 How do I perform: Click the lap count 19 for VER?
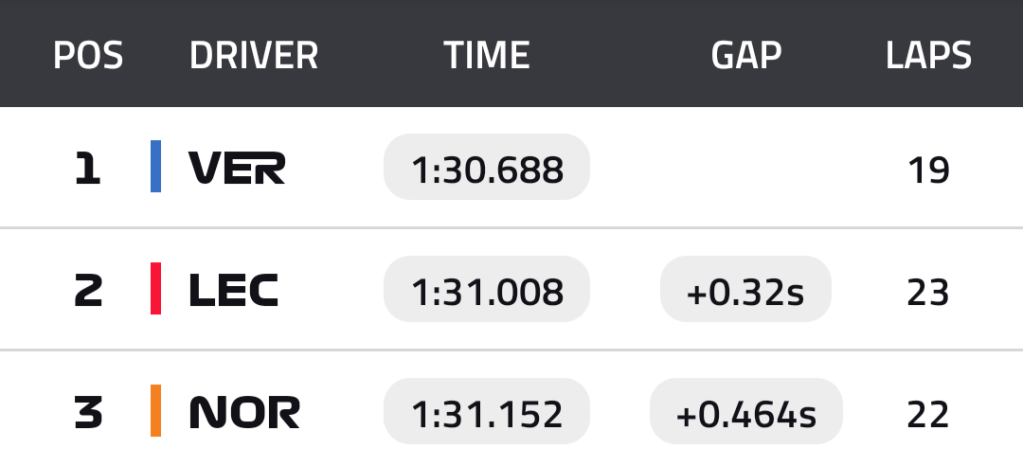click(928, 169)
